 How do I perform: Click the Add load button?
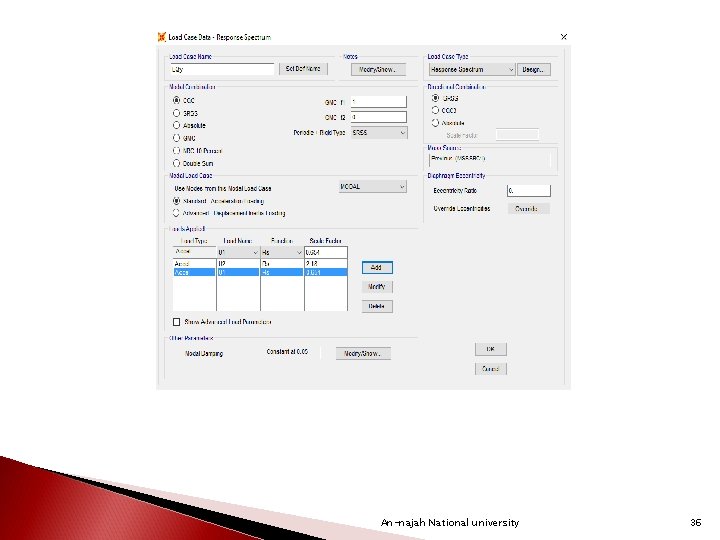(x=377, y=268)
